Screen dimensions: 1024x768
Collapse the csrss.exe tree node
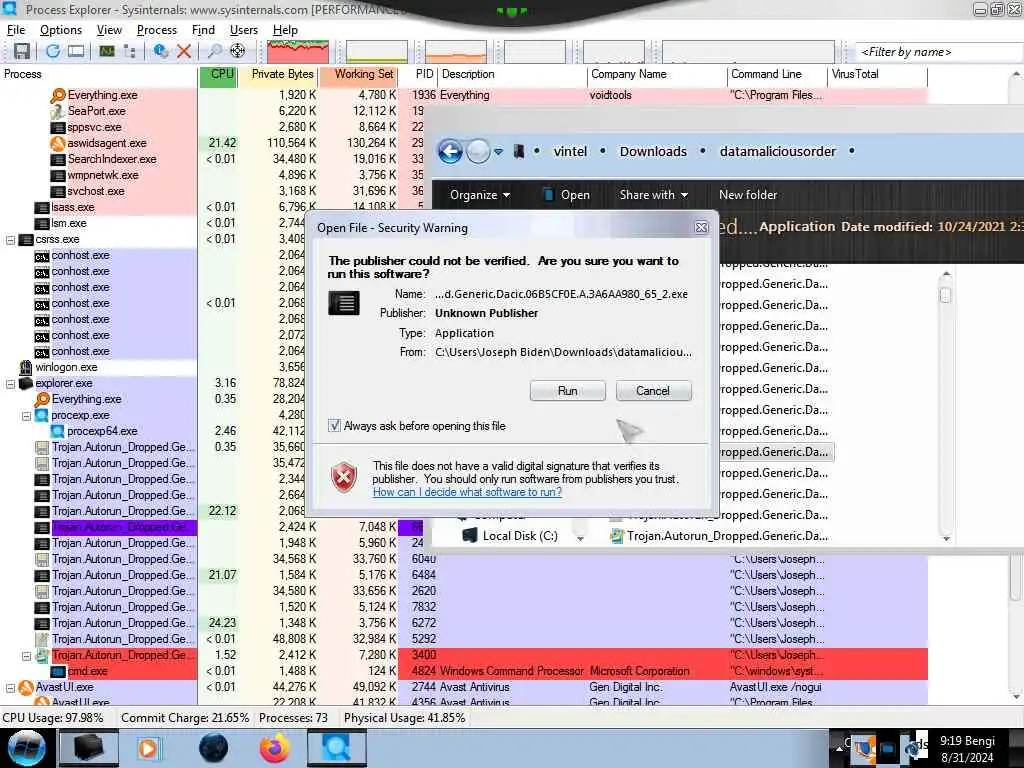[10, 240]
